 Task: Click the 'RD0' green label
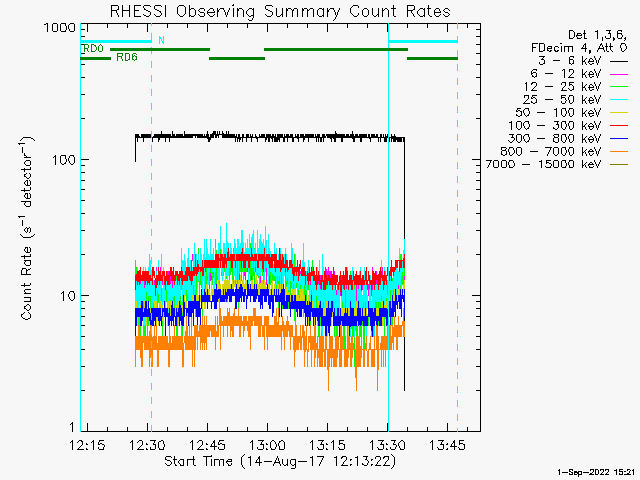[x=93, y=49]
